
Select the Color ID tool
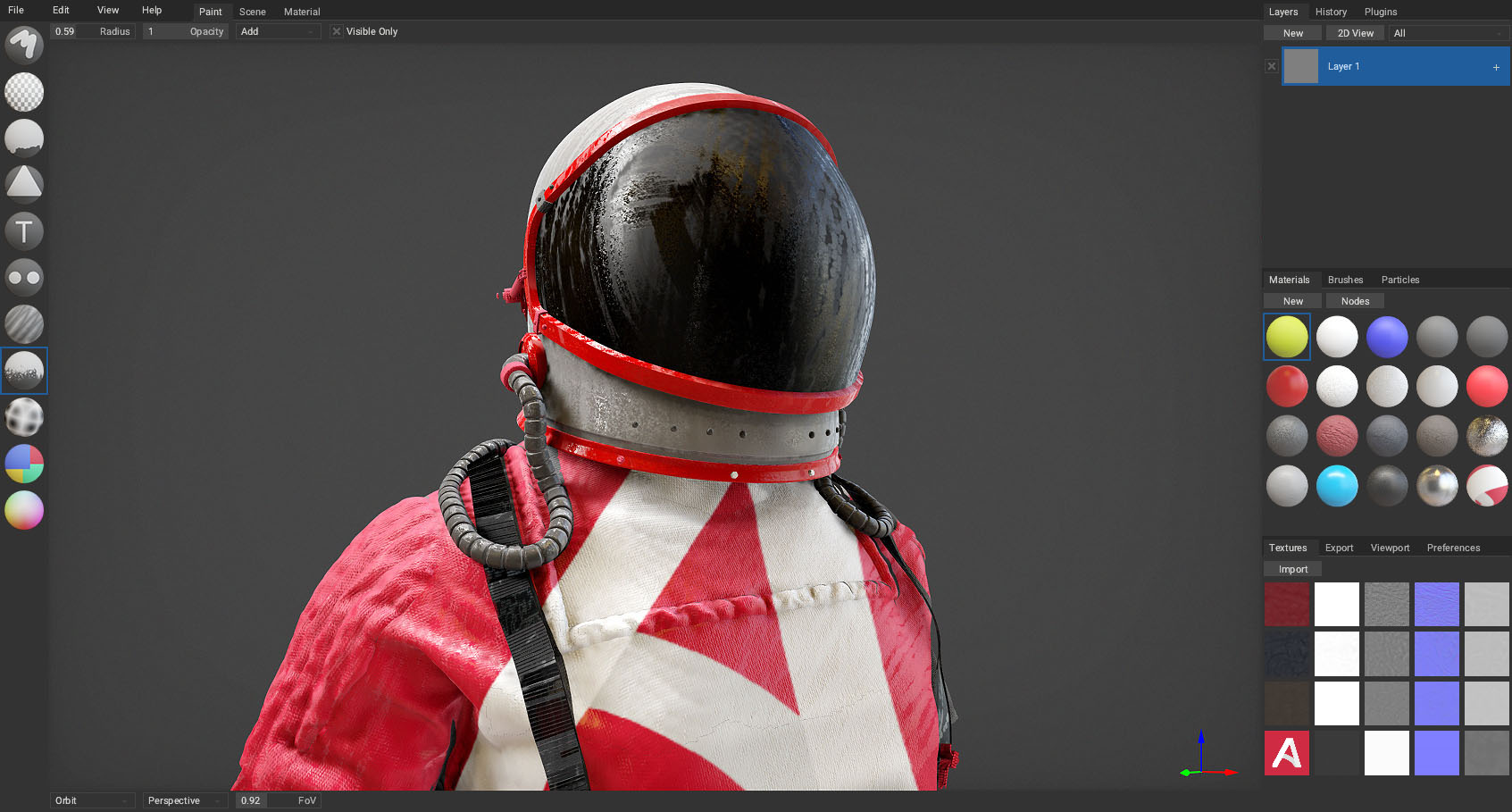click(x=24, y=464)
